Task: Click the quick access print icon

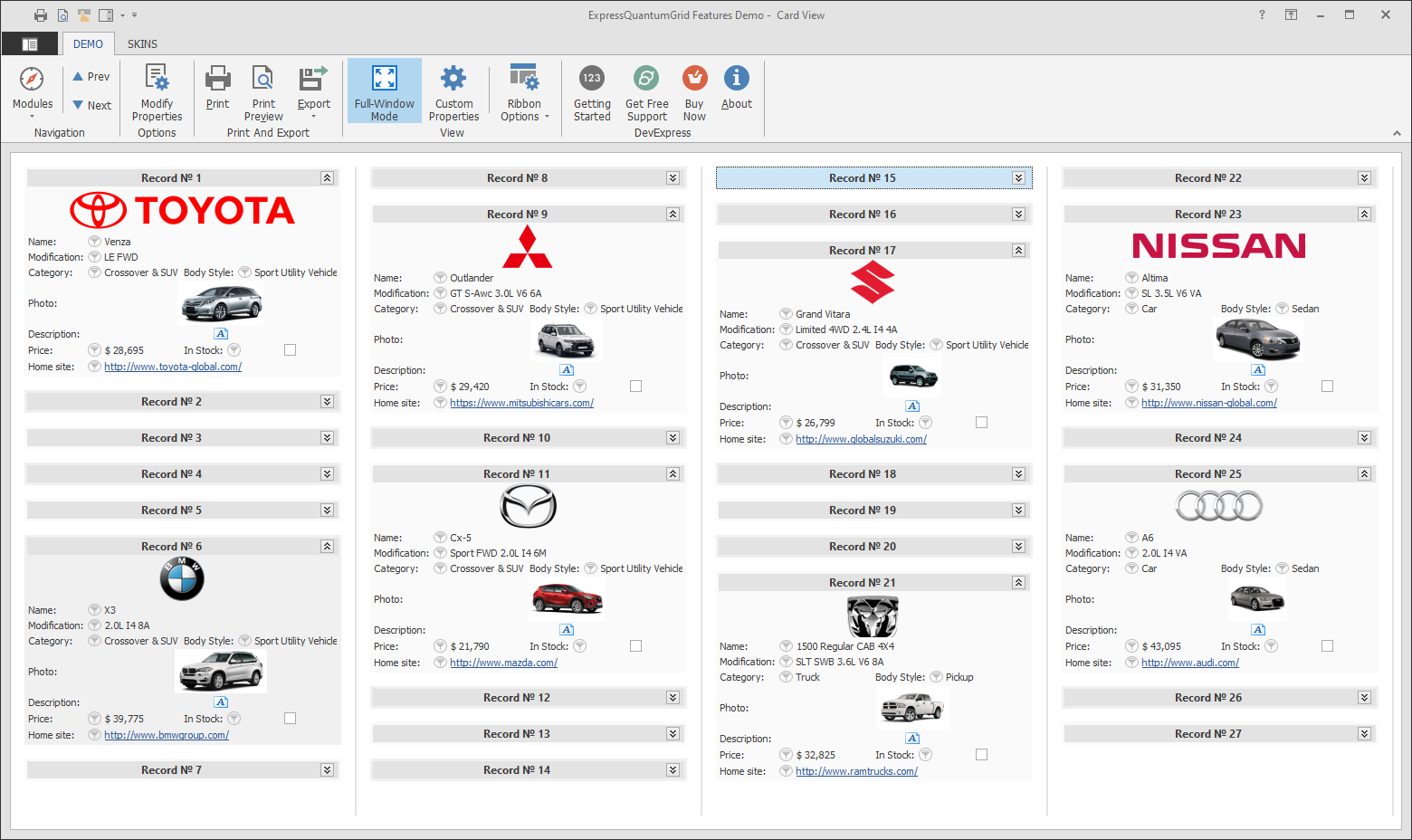Action: pyautogui.click(x=41, y=14)
